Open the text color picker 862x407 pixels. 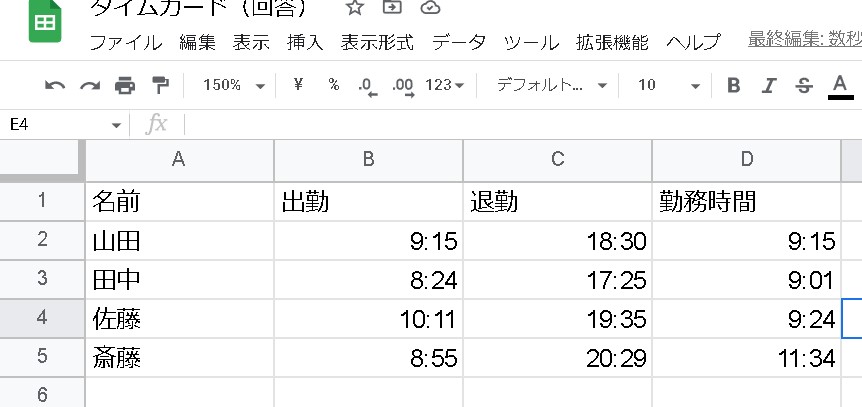(840, 85)
